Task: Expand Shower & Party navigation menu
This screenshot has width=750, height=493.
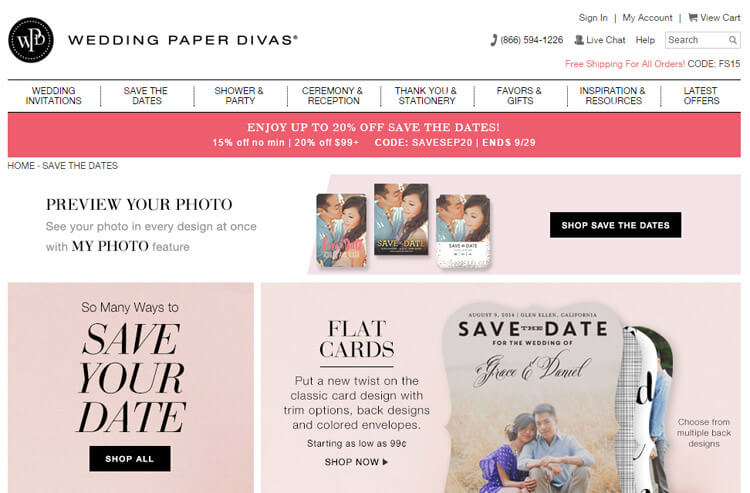Action: tap(239, 96)
